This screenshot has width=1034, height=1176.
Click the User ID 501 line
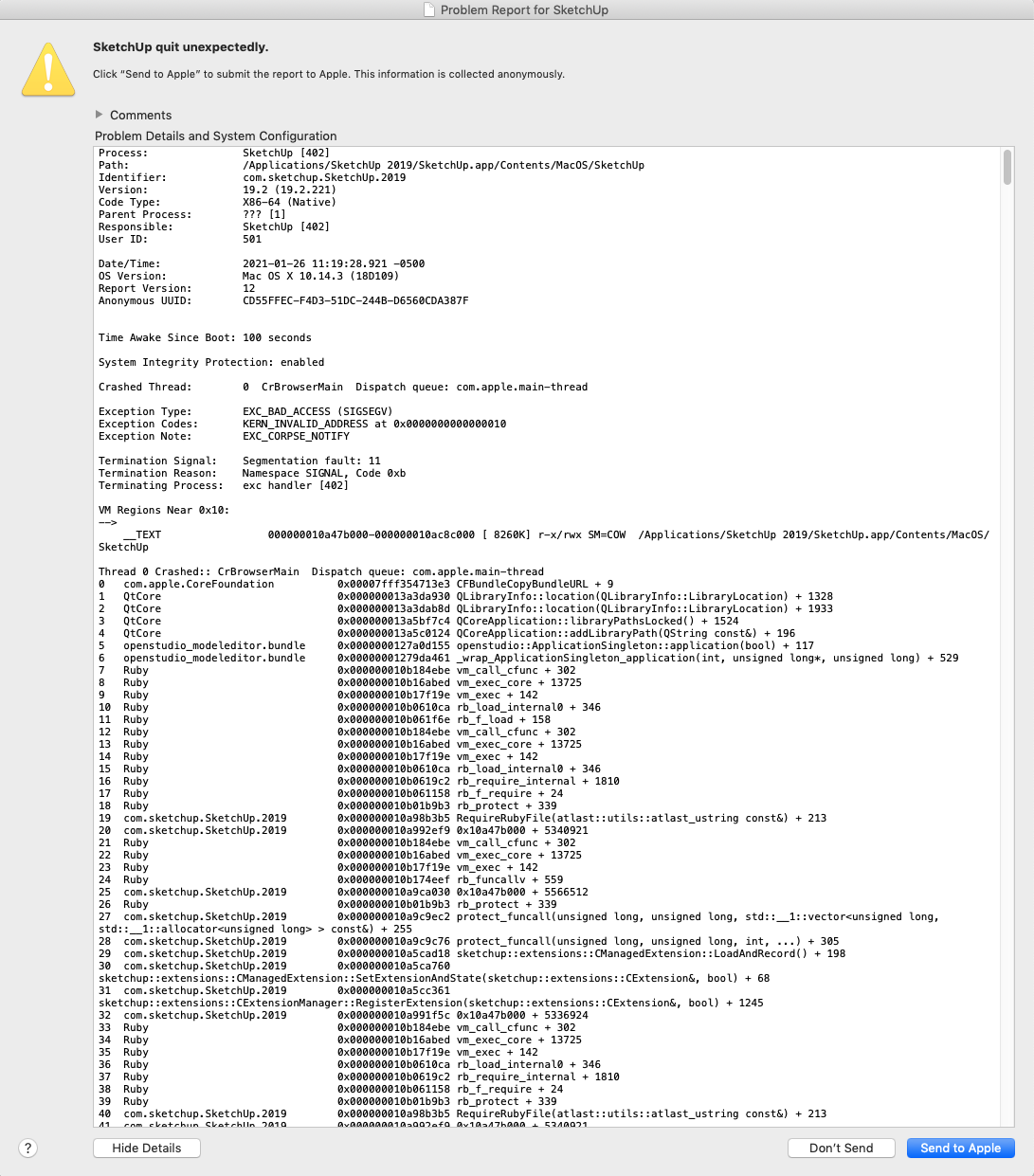click(x=180, y=239)
